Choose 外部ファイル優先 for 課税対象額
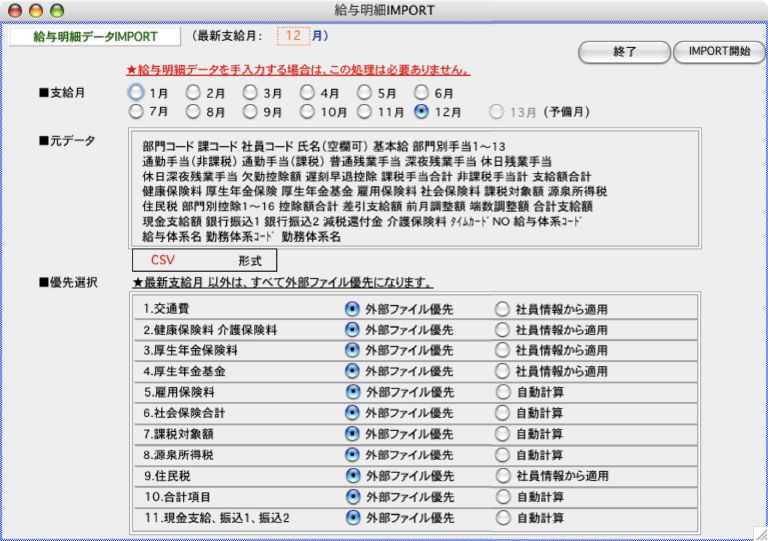The image size is (768, 541). [352, 434]
